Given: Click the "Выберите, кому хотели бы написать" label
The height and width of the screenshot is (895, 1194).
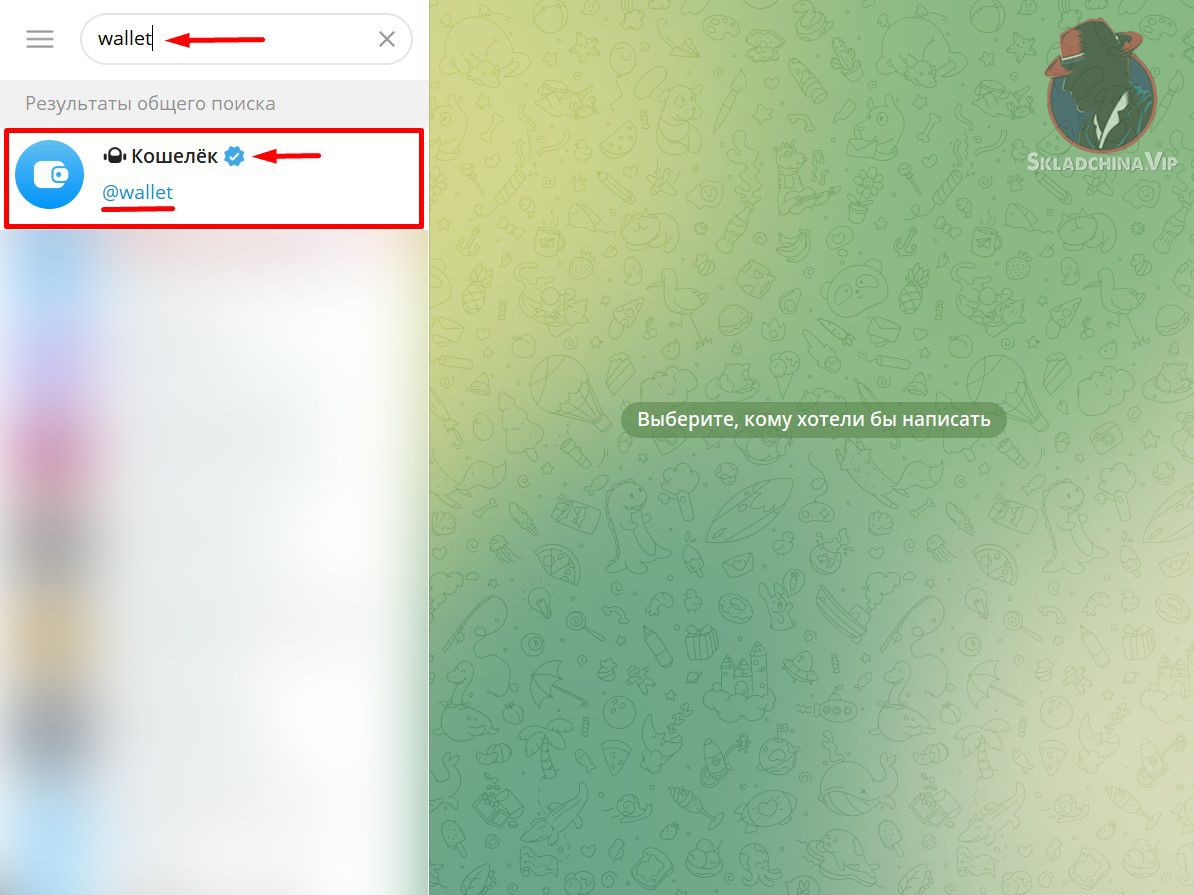Looking at the screenshot, I should coord(813,419).
